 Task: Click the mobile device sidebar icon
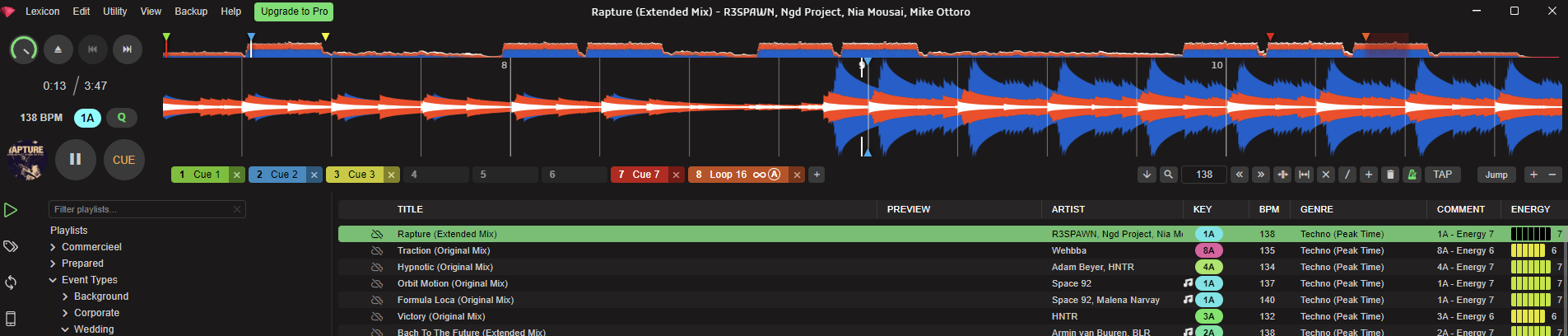(11, 319)
